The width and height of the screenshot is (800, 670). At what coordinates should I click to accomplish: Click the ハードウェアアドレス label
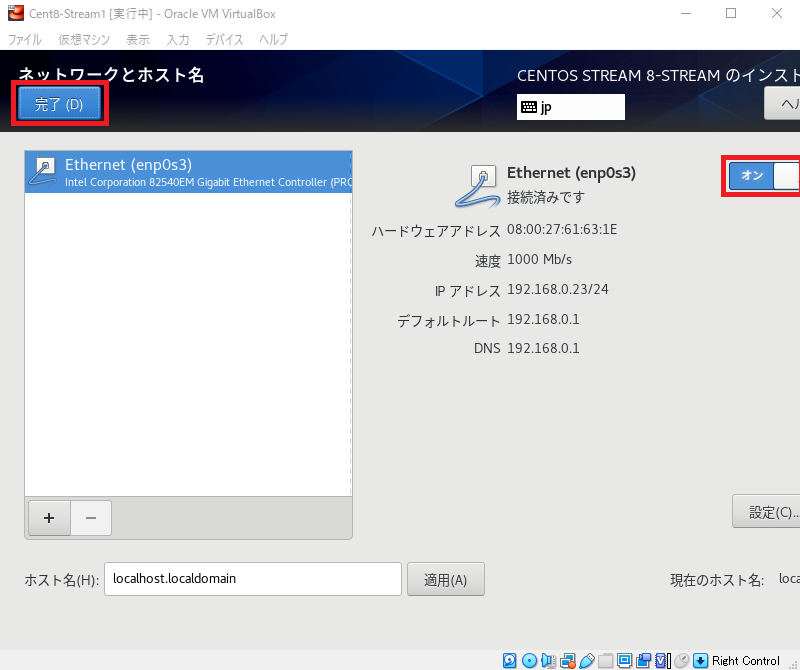[436, 231]
